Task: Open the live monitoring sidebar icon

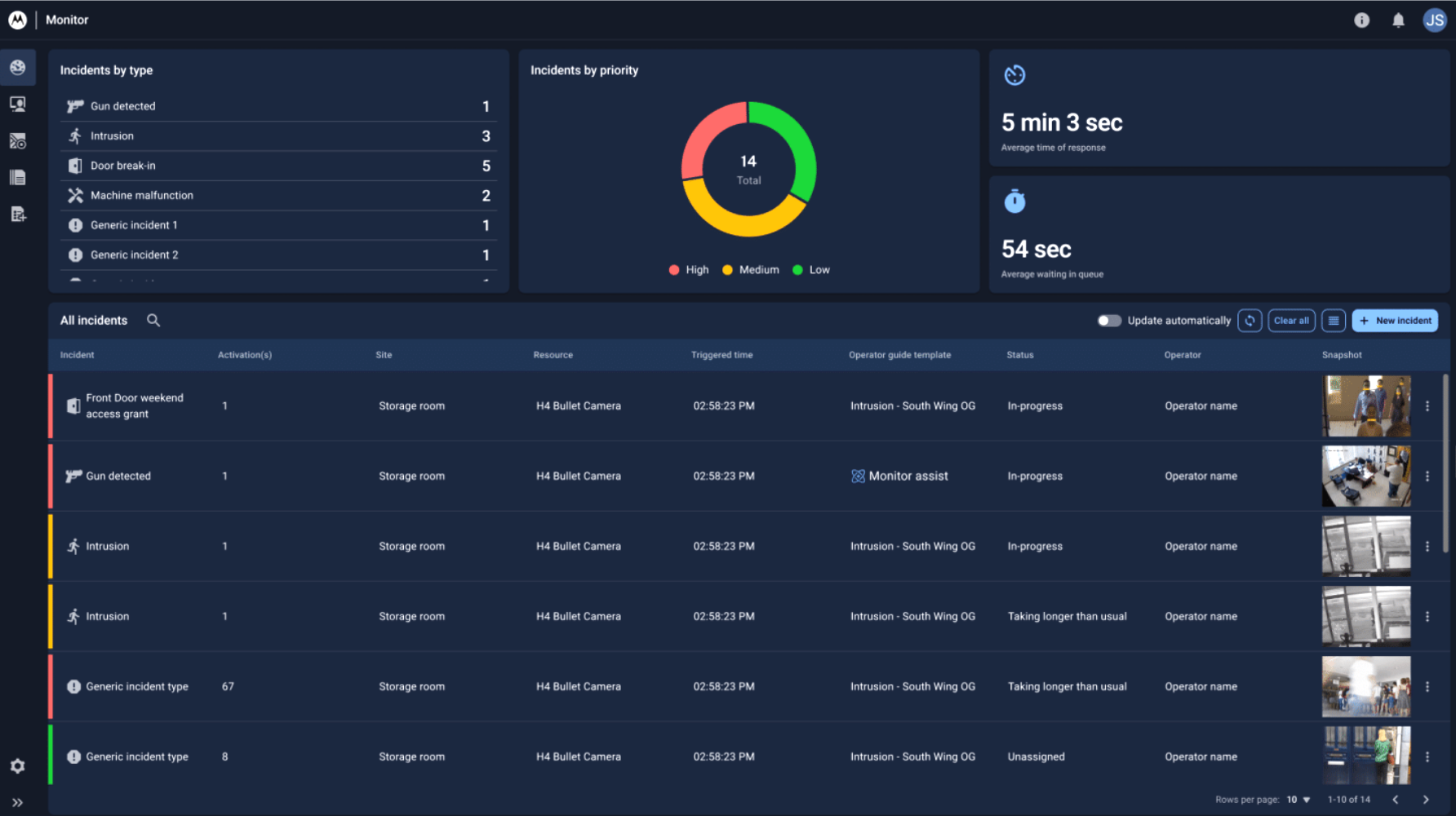Action: pos(18,104)
